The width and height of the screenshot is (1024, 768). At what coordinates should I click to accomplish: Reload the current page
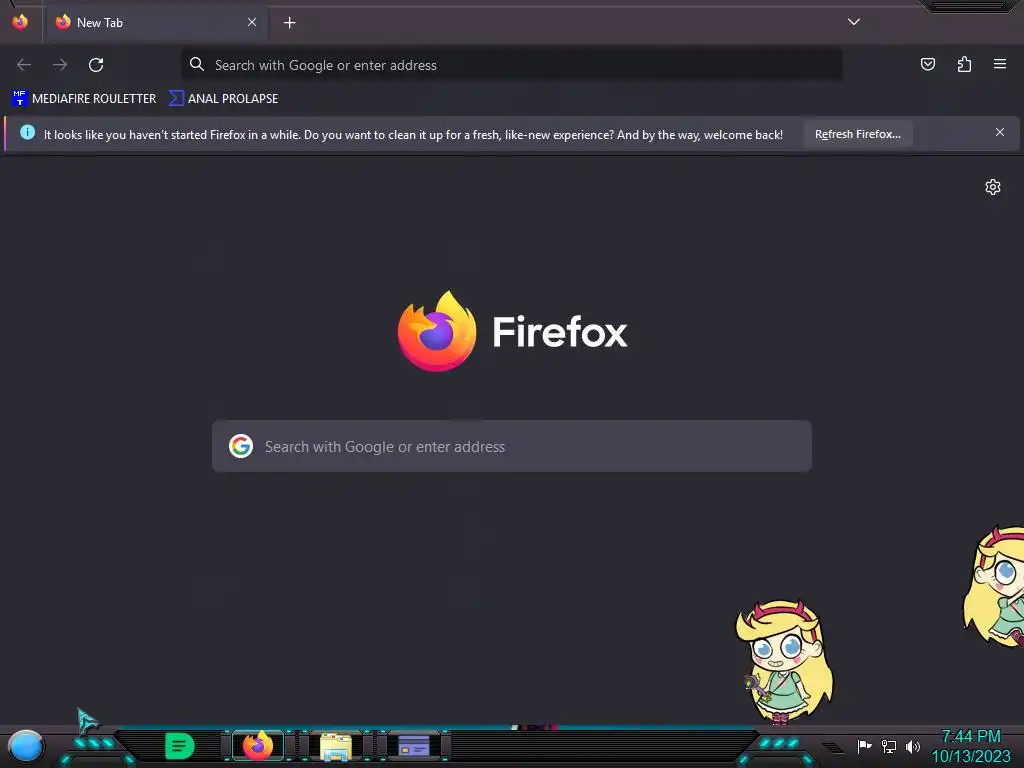[x=96, y=65]
